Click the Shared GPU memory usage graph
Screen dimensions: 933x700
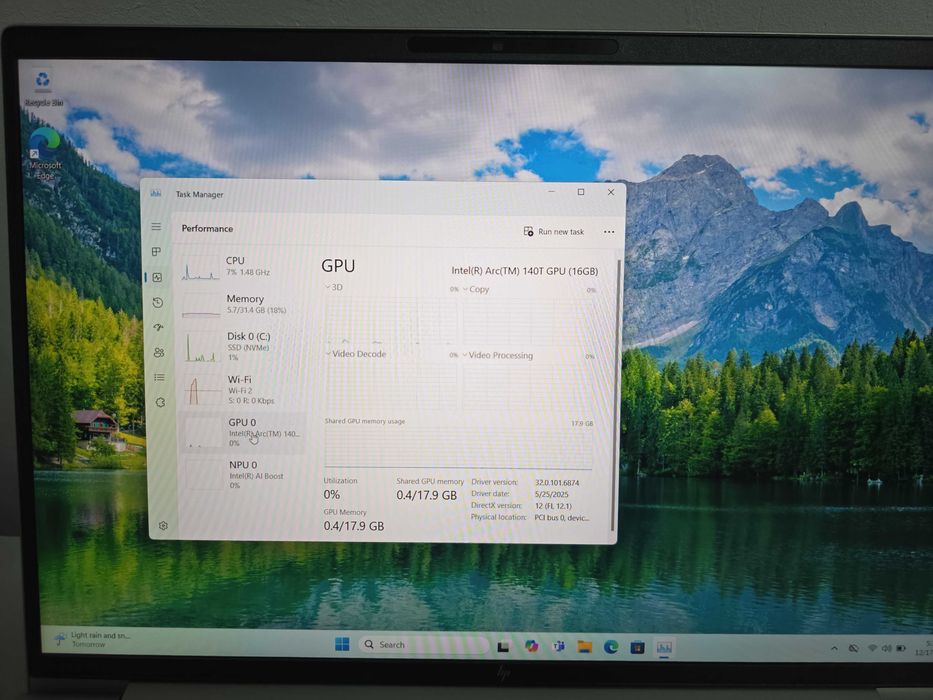(458, 448)
